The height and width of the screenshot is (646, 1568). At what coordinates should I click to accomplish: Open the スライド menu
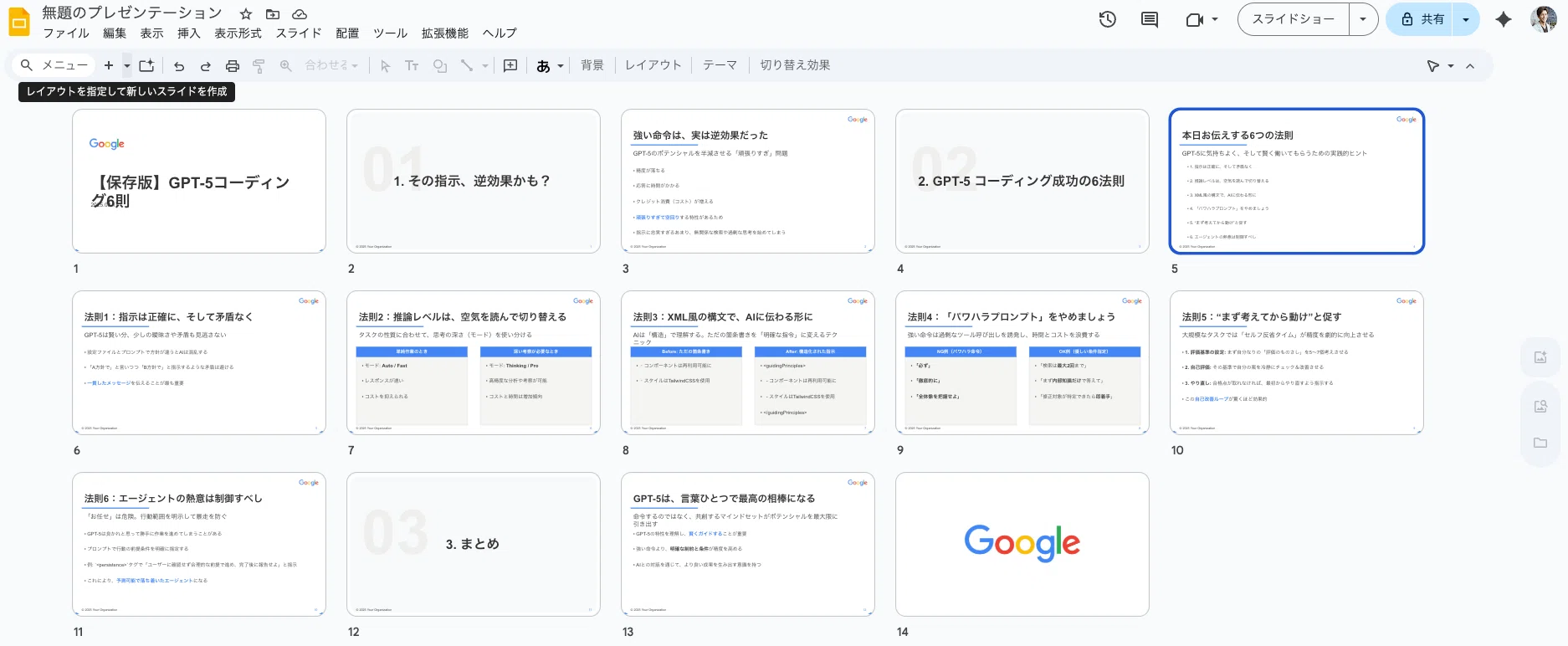[299, 33]
